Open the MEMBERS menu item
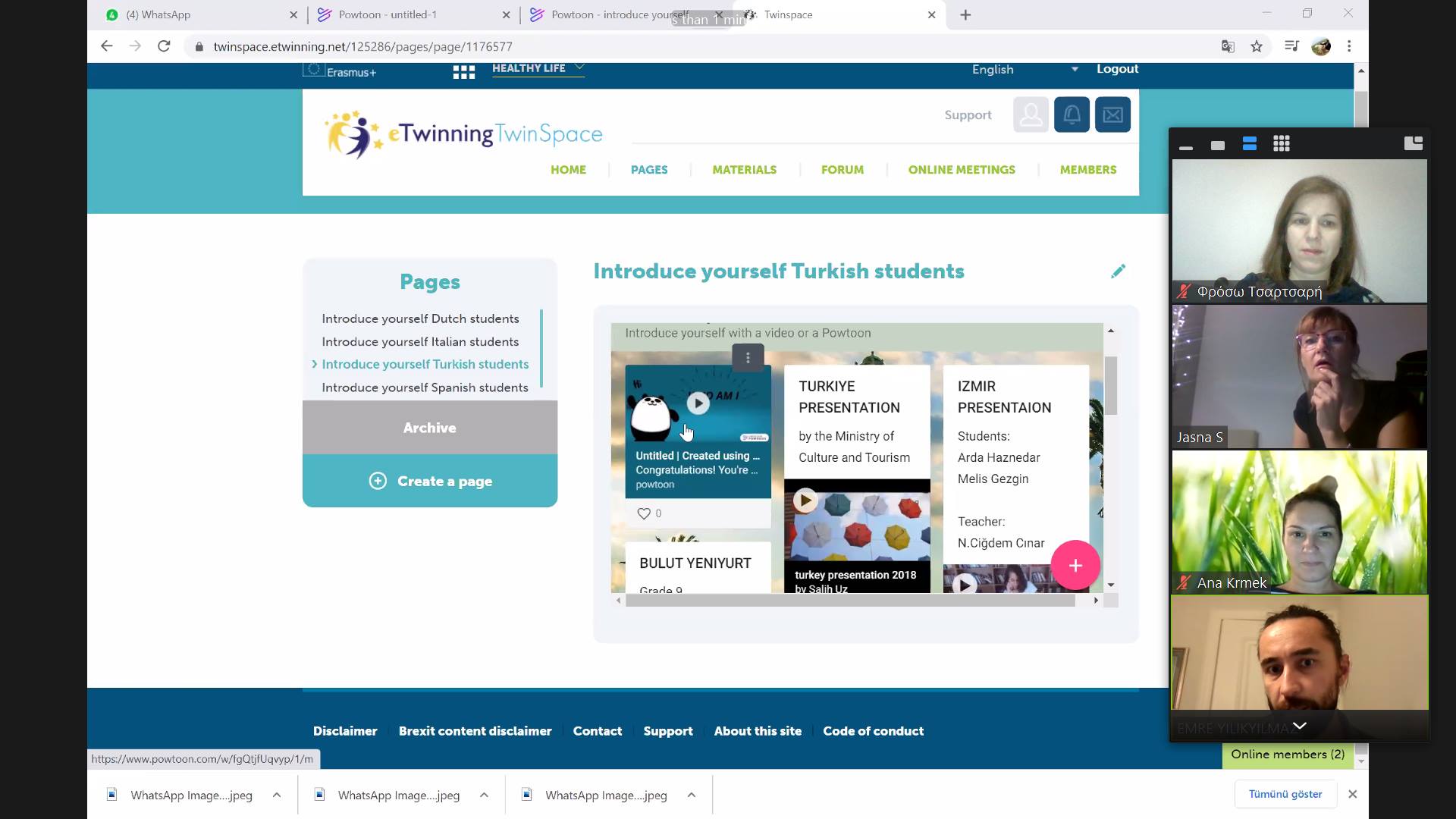1456x819 pixels. pyautogui.click(x=1088, y=170)
